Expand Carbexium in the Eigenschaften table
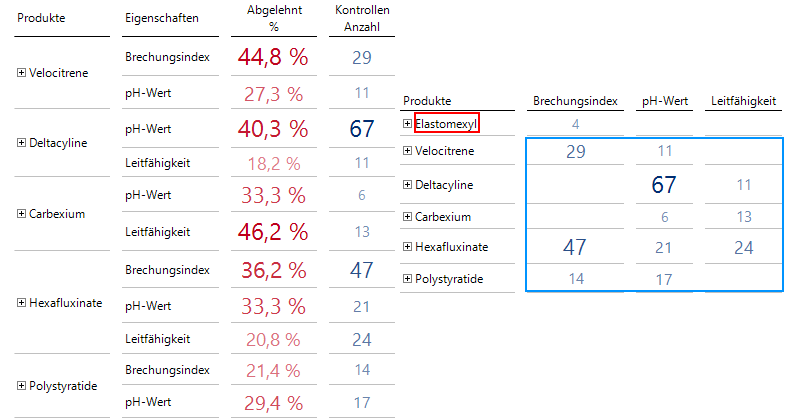The width and height of the screenshot is (794, 419). 22,214
